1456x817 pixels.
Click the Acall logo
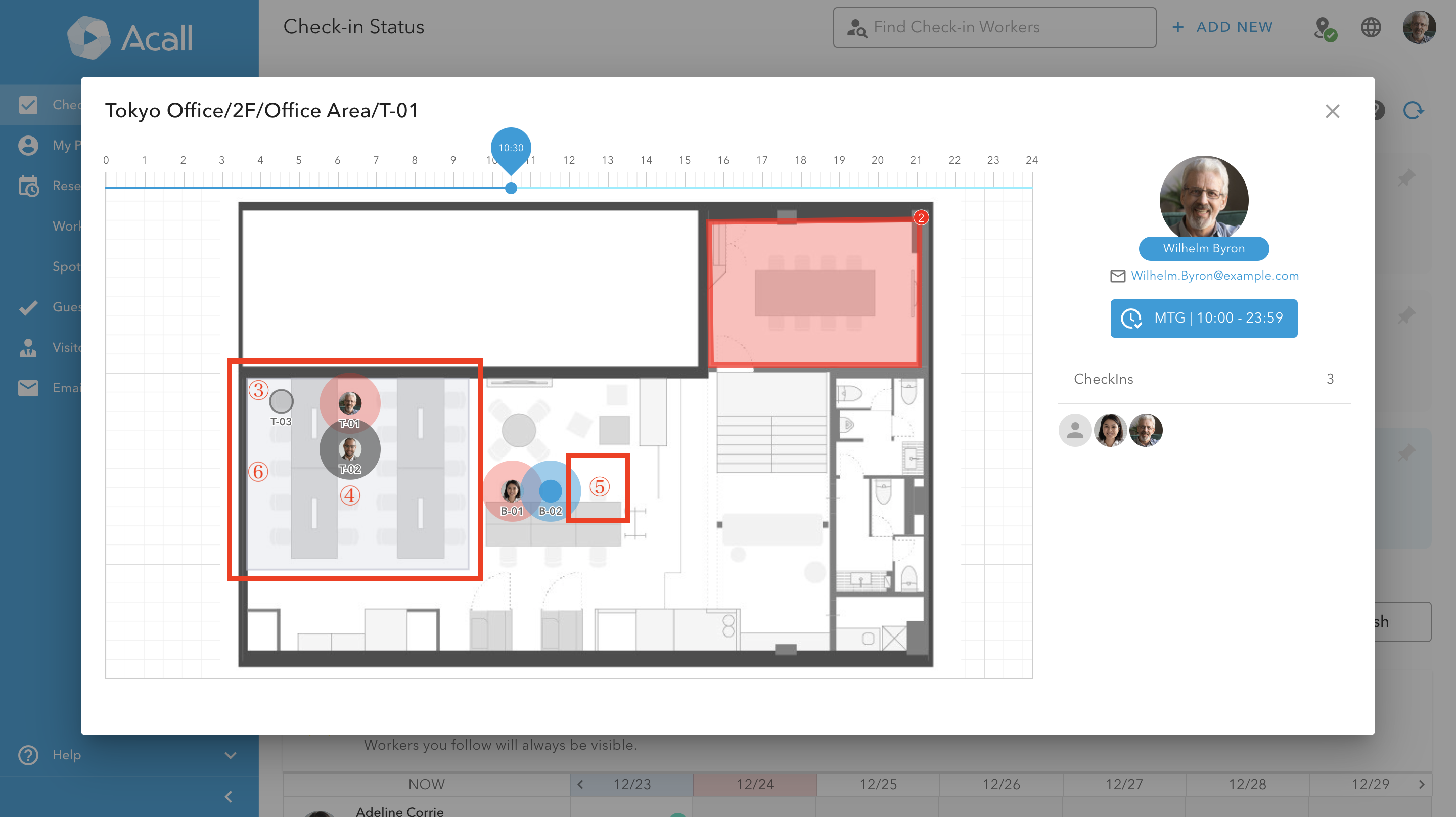(130, 38)
